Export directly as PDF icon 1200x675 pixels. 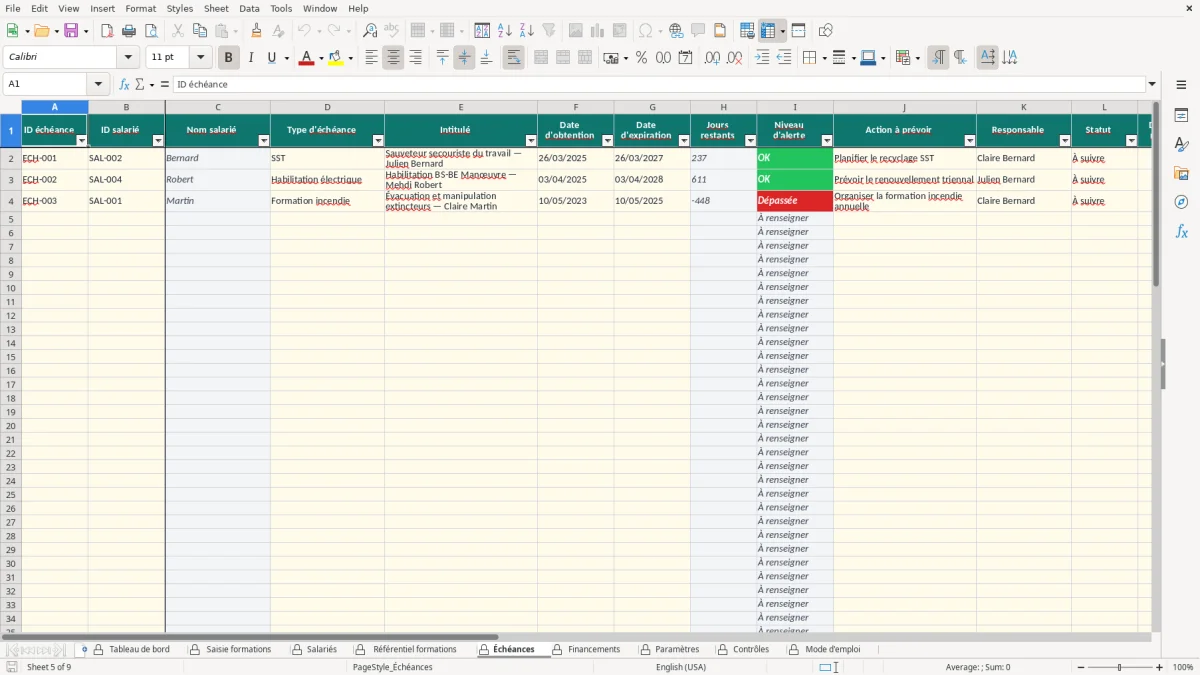107,31
